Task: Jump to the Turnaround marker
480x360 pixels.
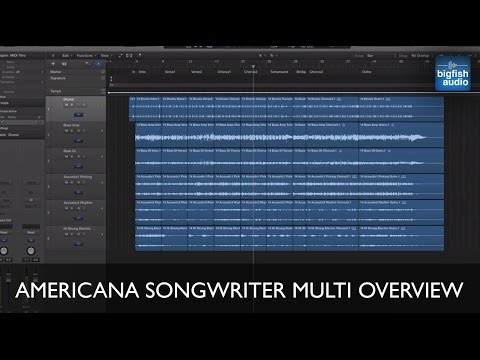Action: pyautogui.click(x=279, y=72)
